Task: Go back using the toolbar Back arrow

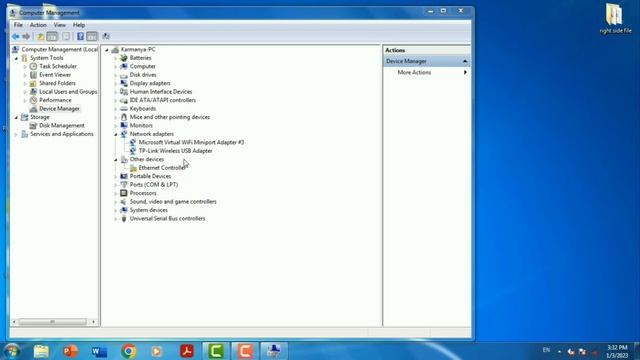Action: coord(16,36)
